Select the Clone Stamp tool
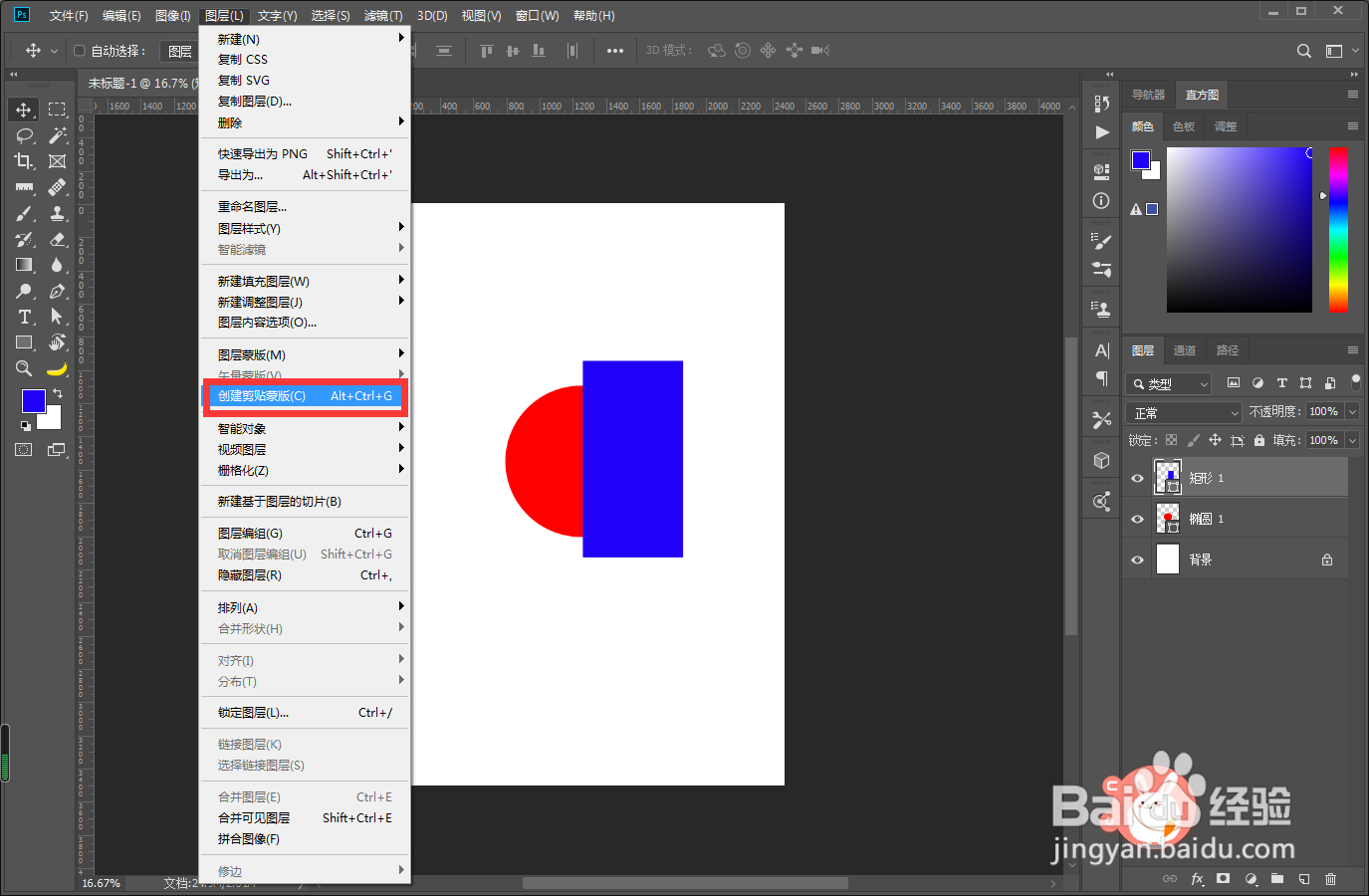1369x896 pixels. [x=57, y=213]
